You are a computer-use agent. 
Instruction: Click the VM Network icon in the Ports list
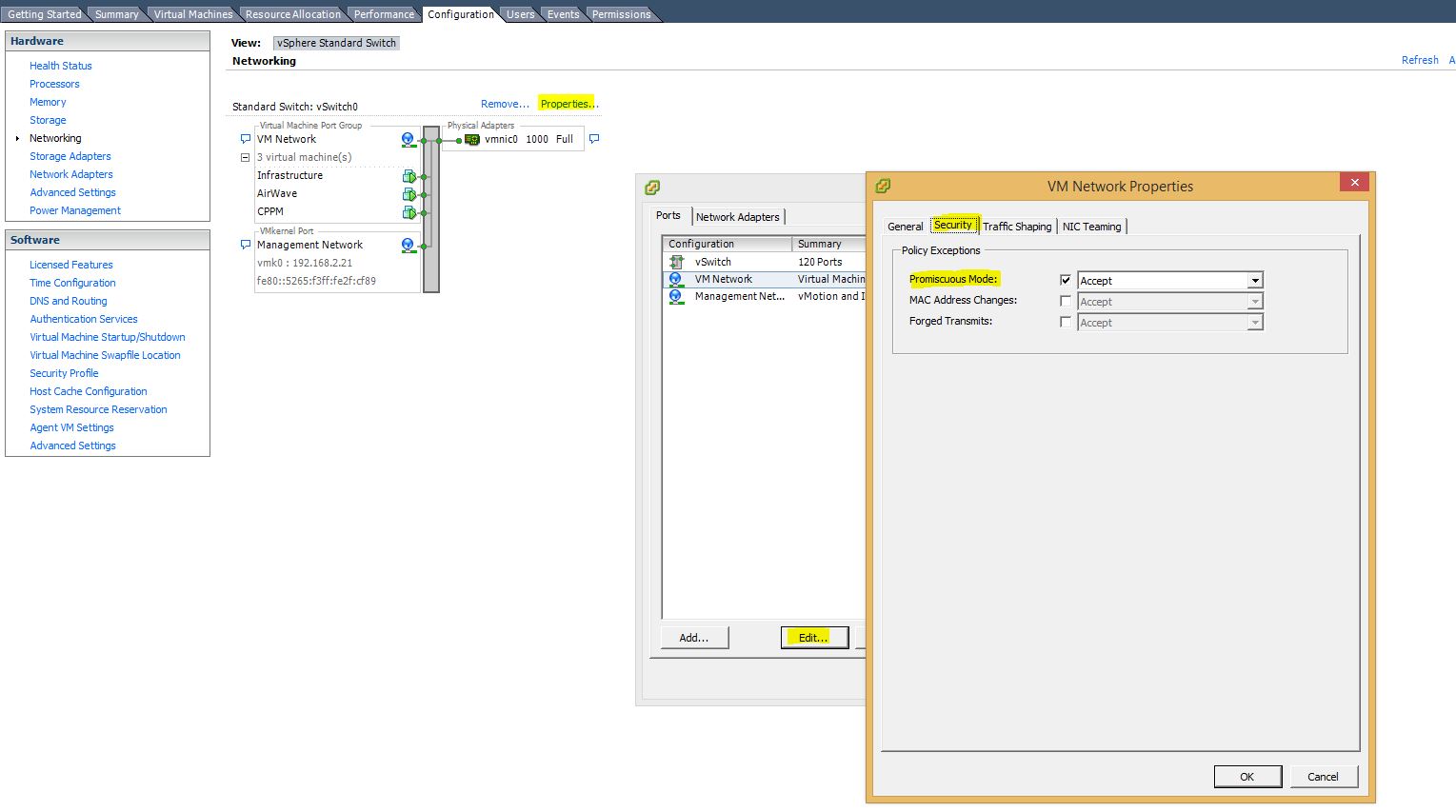(x=676, y=279)
